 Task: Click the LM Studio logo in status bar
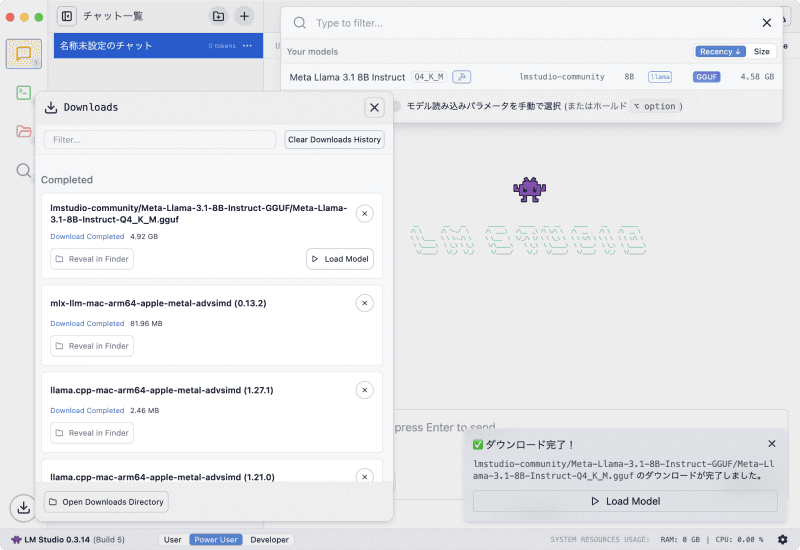(16, 539)
